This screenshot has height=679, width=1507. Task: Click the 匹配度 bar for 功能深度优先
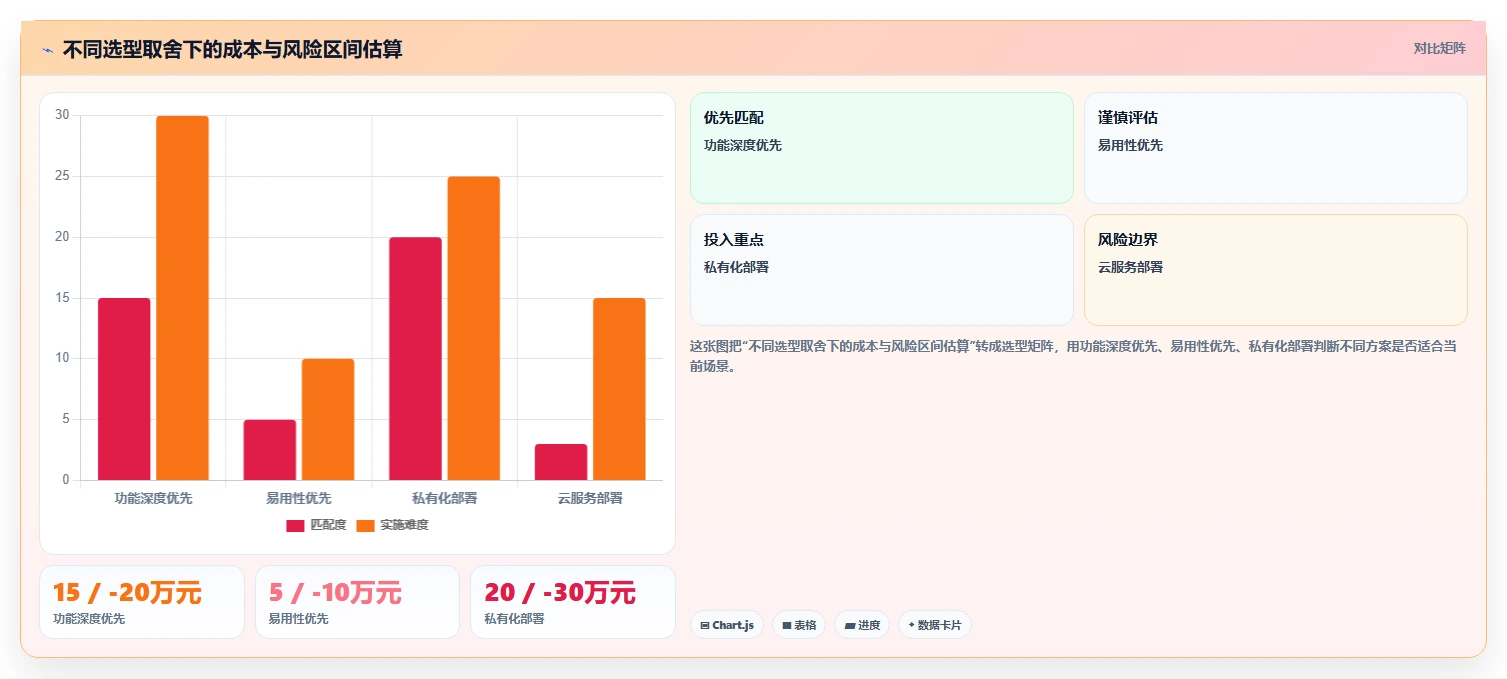[x=124, y=389]
